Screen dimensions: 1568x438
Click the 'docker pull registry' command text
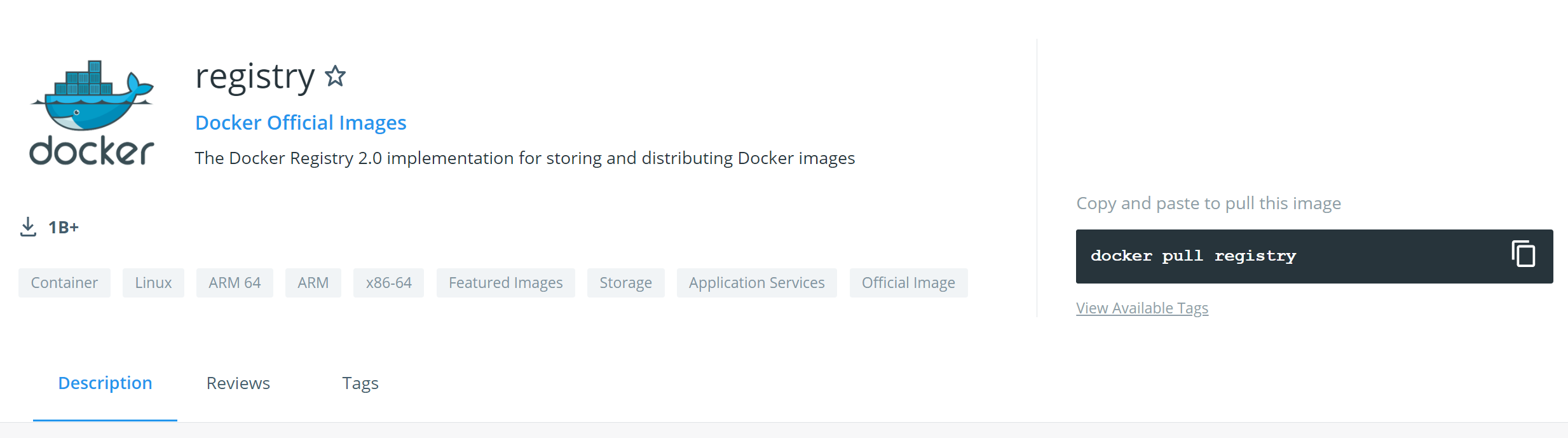(x=1194, y=256)
